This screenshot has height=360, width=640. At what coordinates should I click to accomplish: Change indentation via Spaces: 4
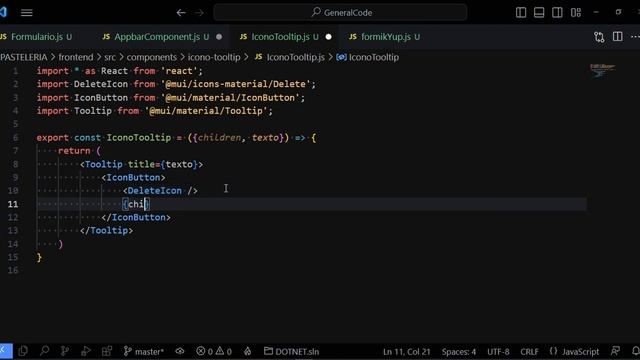pyautogui.click(x=459, y=351)
